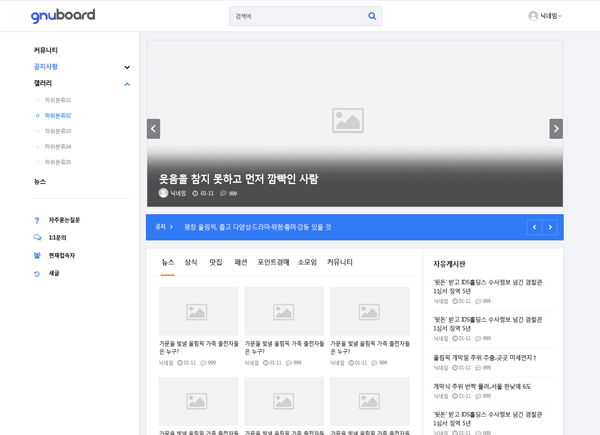
Task: Switch to the 맛집 tab
Action: coord(216,262)
